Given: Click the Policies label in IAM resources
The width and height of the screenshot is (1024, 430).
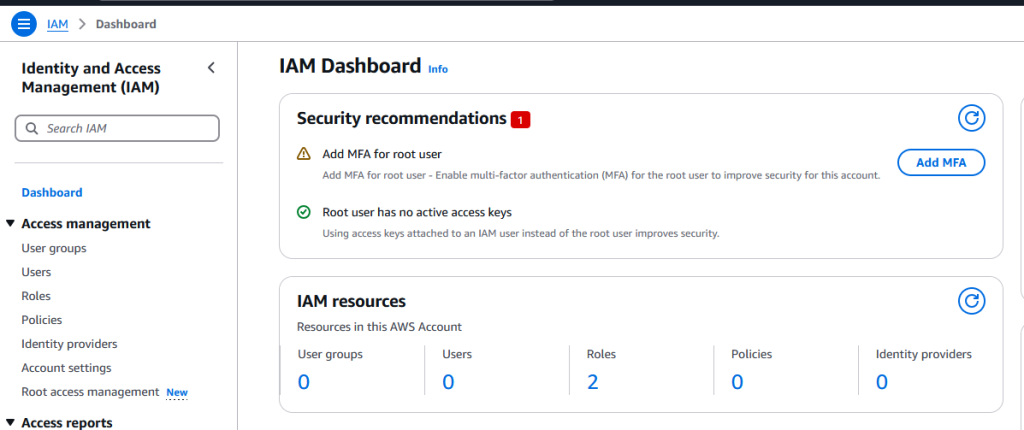Looking at the screenshot, I should click(x=752, y=354).
